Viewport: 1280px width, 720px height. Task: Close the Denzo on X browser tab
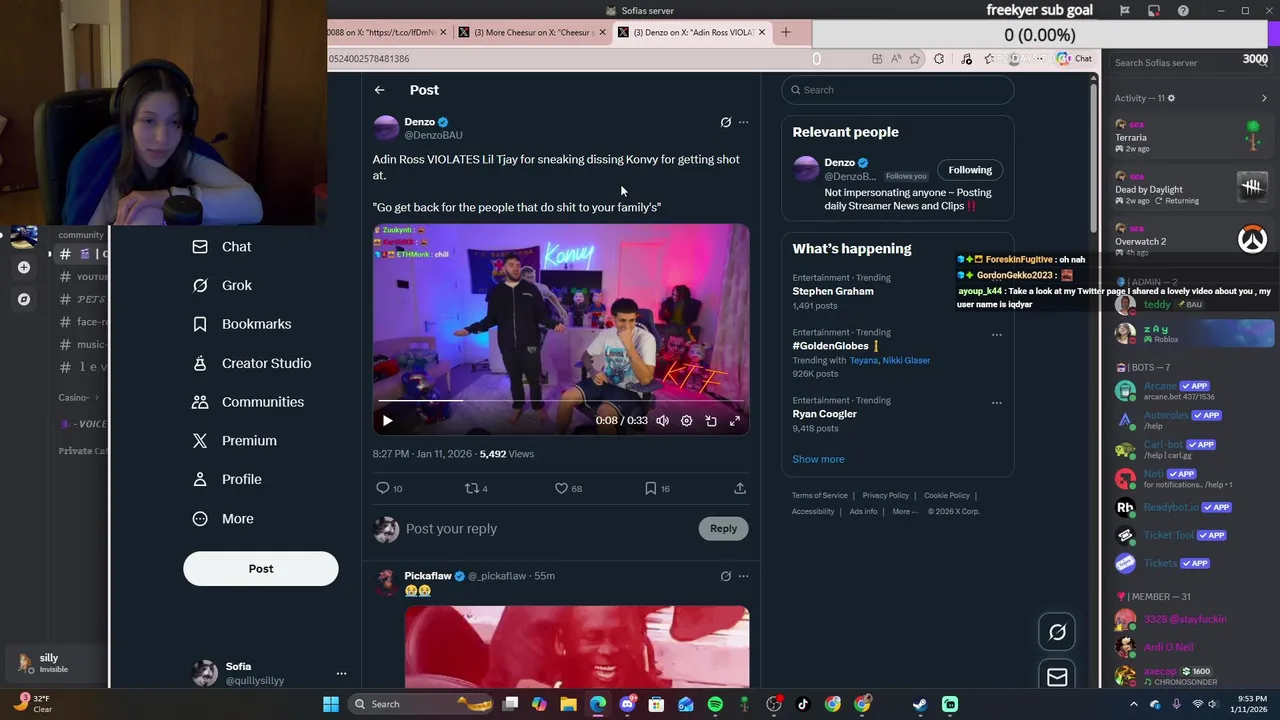(762, 32)
